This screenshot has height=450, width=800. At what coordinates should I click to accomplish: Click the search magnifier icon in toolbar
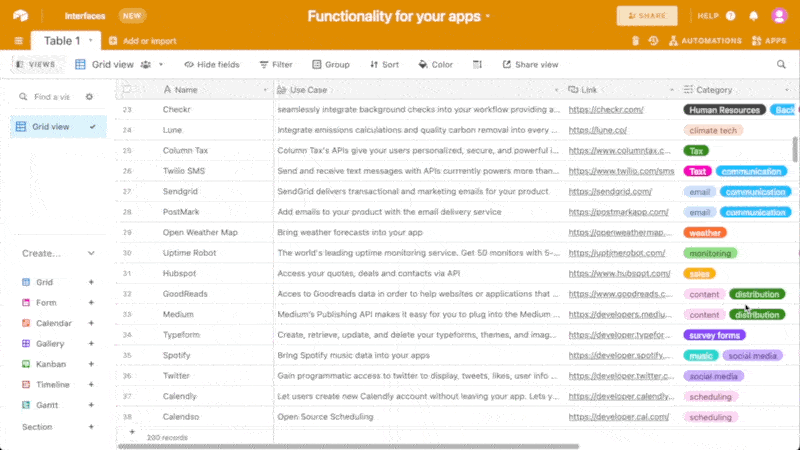(781, 64)
